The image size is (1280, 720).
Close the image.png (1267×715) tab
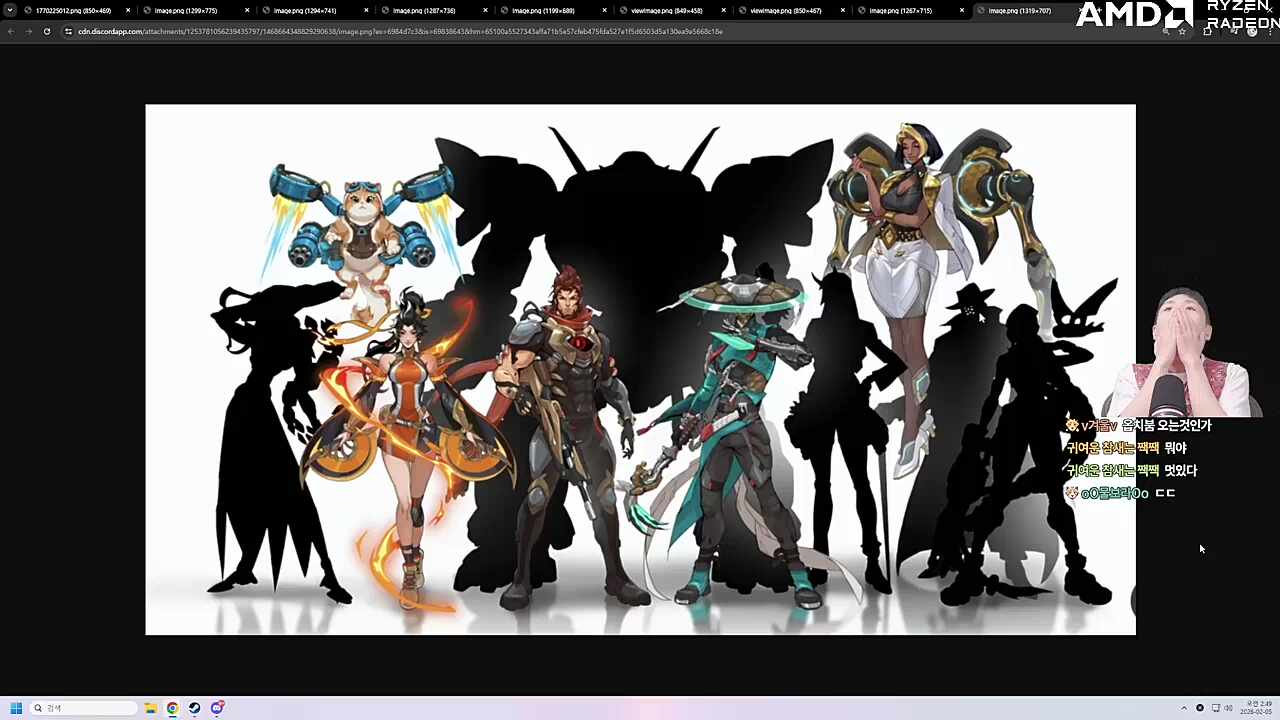(962, 10)
